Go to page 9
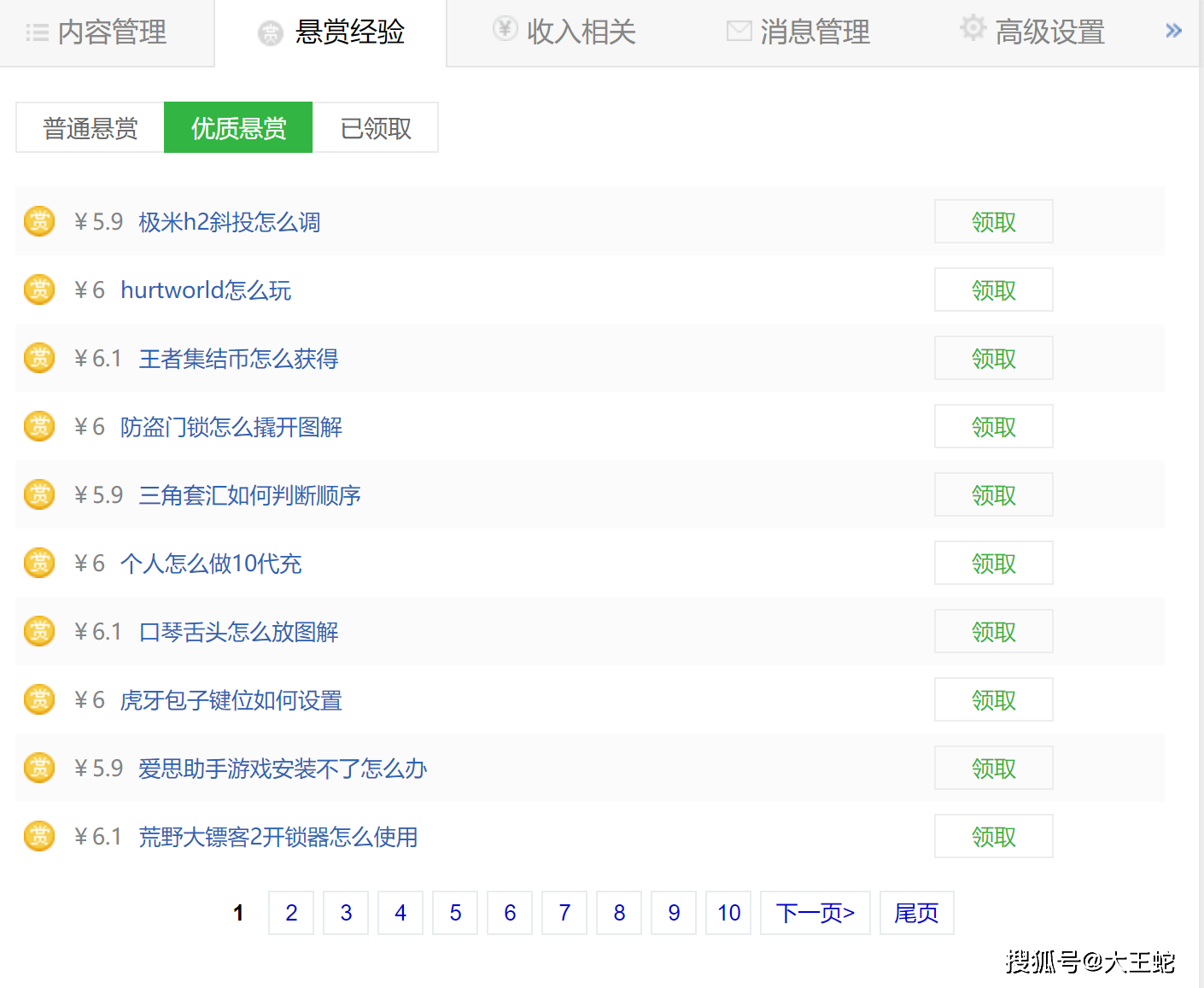 coord(674,913)
